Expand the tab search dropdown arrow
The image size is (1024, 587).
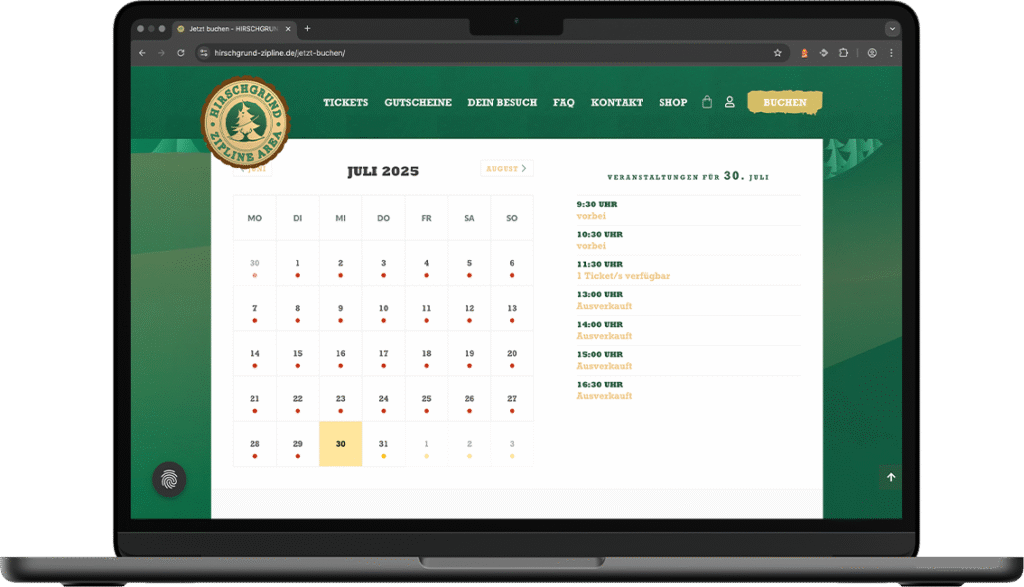(x=891, y=29)
